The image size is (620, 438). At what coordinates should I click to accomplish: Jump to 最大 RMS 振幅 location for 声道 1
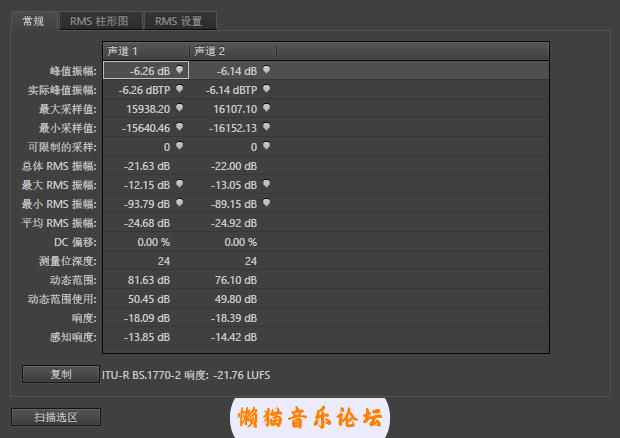click(179, 184)
